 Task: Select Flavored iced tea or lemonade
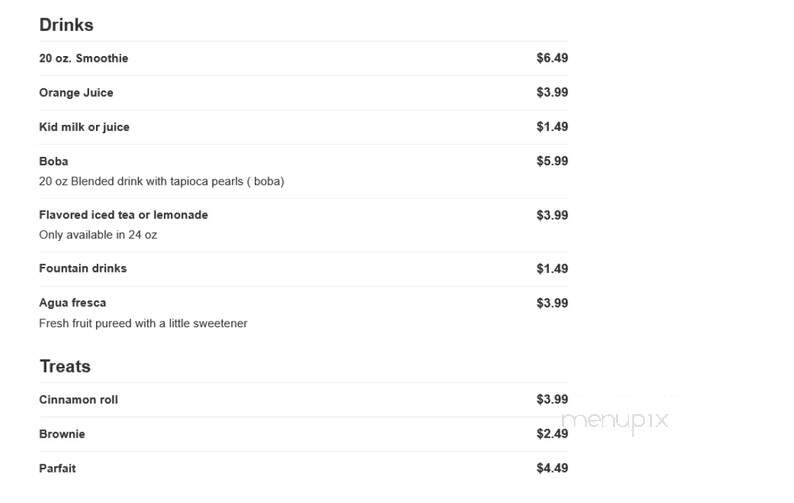click(x=124, y=215)
